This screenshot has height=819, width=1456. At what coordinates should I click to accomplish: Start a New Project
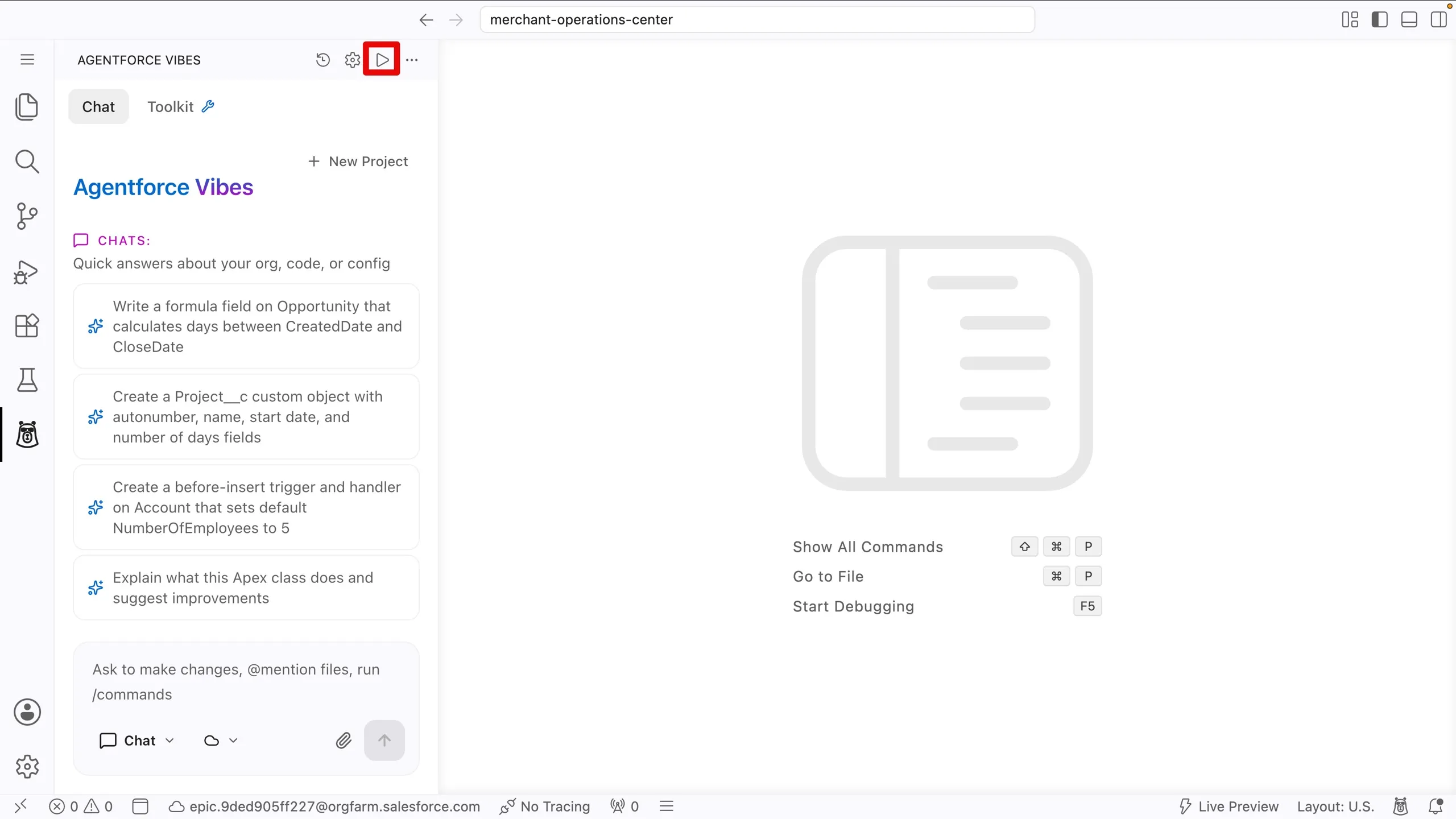click(x=358, y=162)
